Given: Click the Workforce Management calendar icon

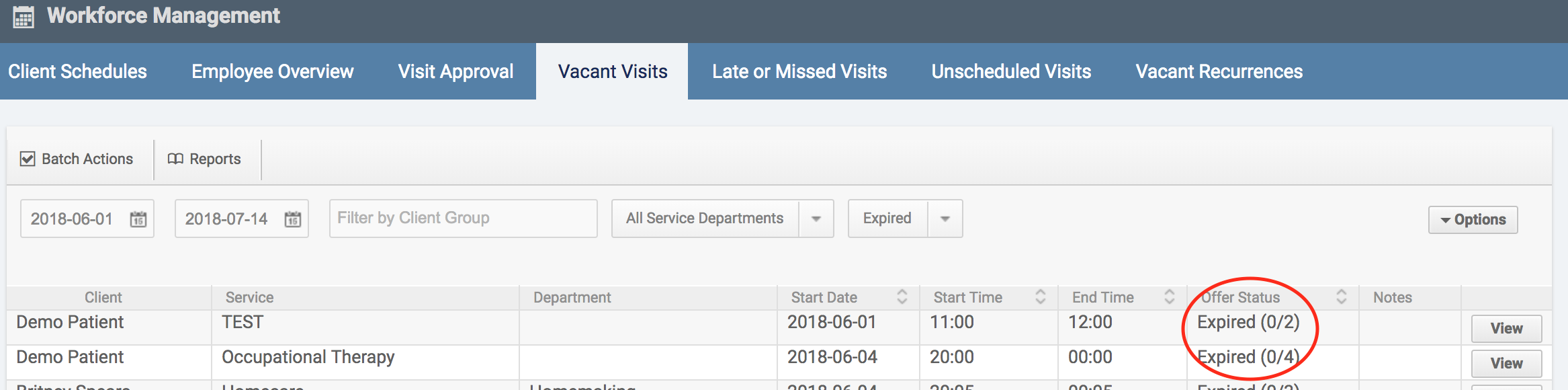Looking at the screenshot, I should pyautogui.click(x=24, y=17).
